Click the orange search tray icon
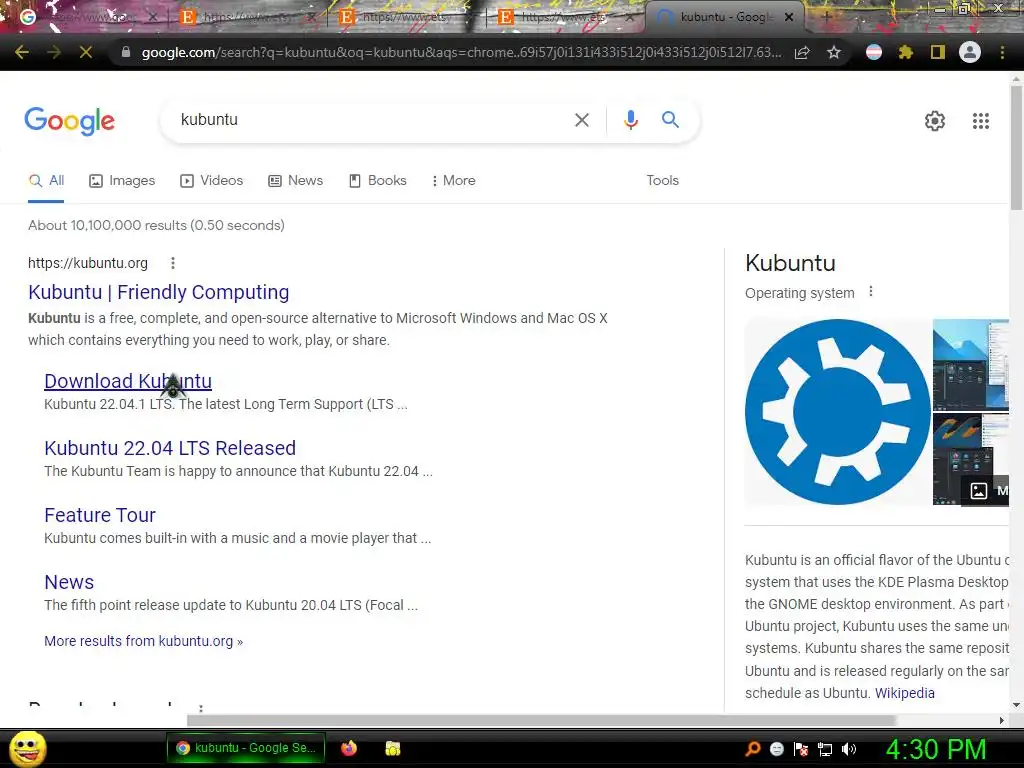This screenshot has height=768, width=1024. point(753,748)
